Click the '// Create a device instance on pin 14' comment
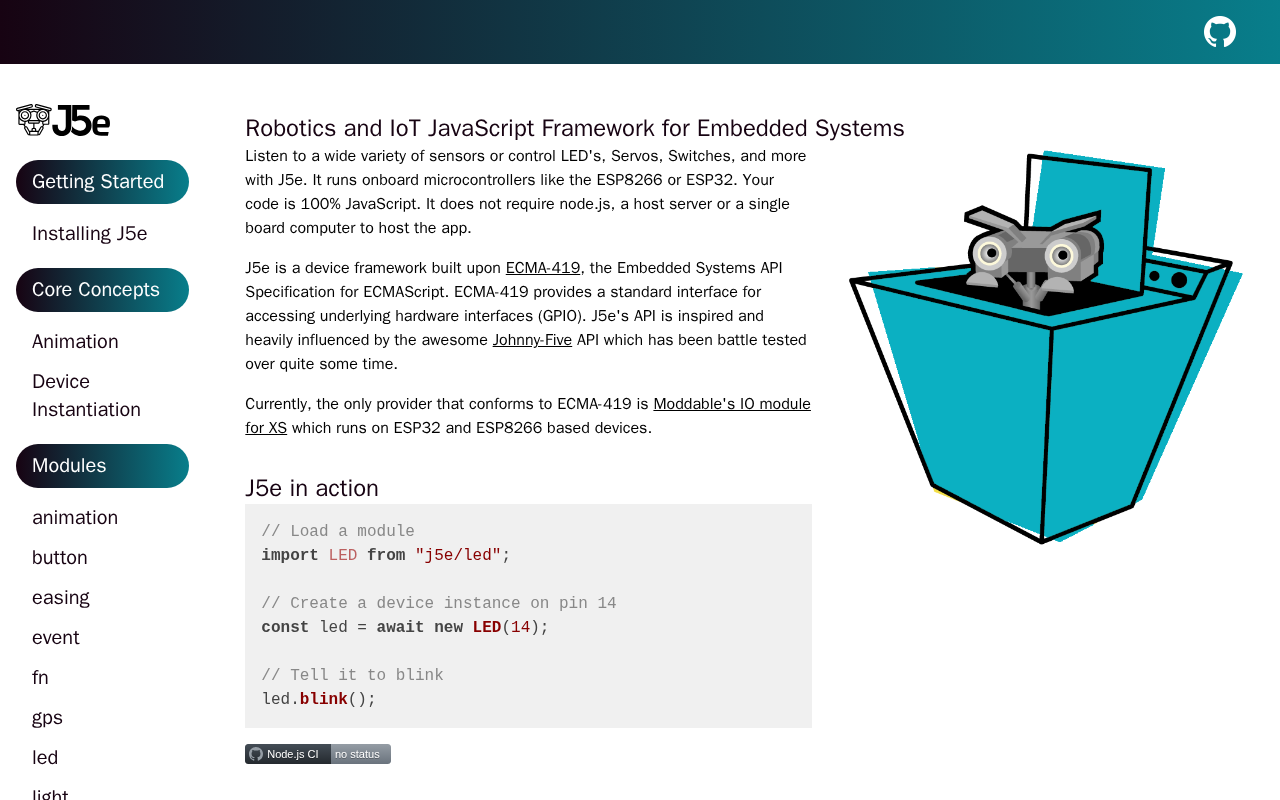This screenshot has width=1280, height=800. [439, 604]
